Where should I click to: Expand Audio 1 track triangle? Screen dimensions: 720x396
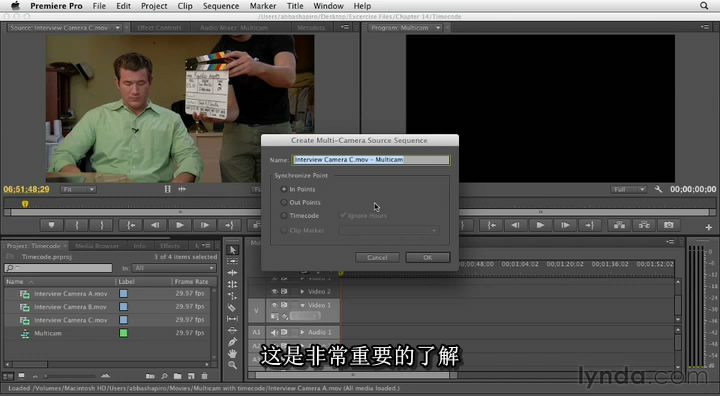click(x=302, y=332)
